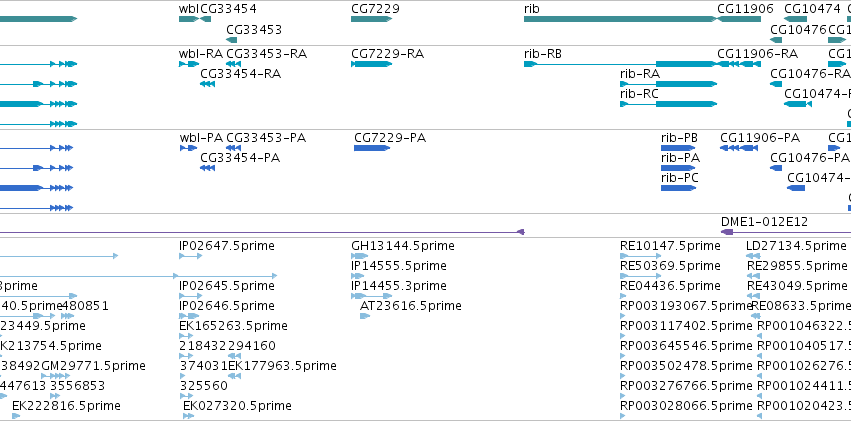This screenshot has height=421, width=851.
Task: Click the CG11906-PA protein glyph
Action: coord(739,148)
